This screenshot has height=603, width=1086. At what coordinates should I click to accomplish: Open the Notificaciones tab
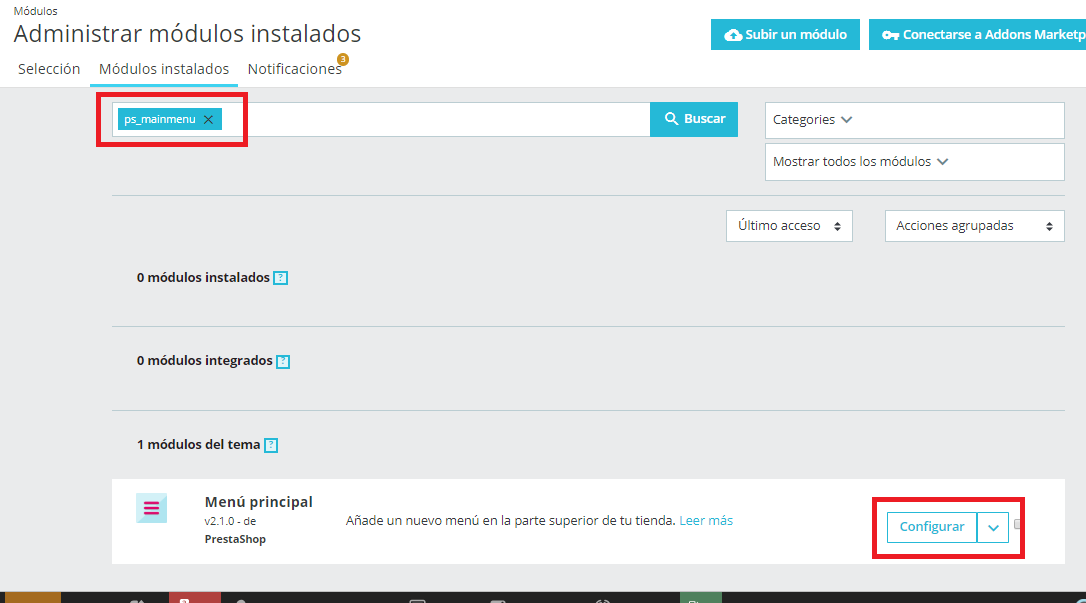[x=294, y=69]
